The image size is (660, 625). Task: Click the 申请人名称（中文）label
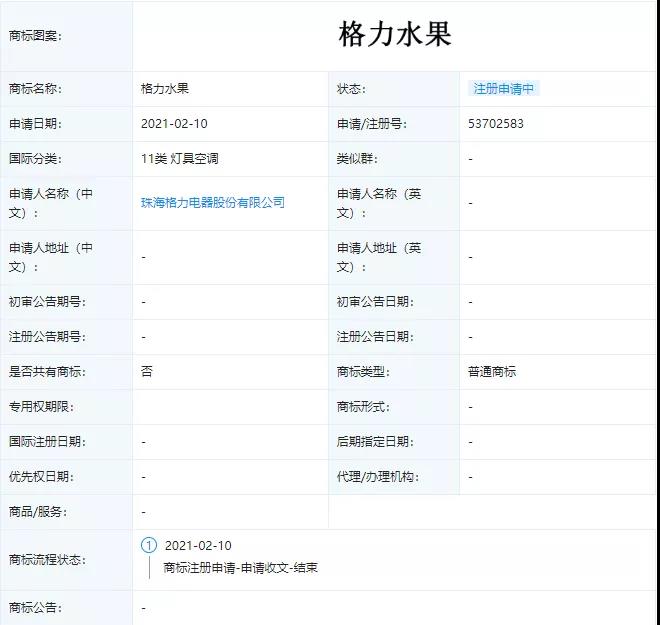tap(51, 203)
